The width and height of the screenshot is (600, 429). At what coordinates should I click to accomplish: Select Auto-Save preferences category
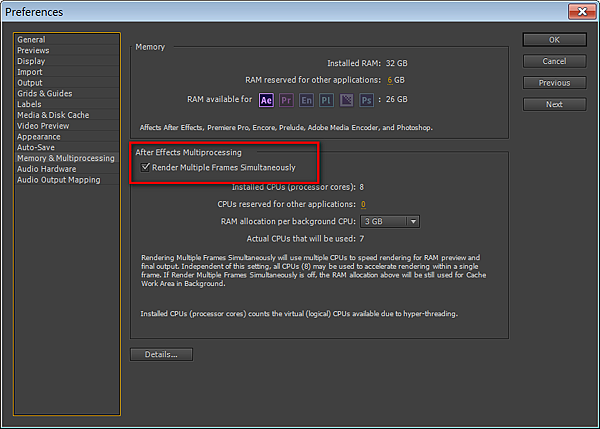pos(67,147)
